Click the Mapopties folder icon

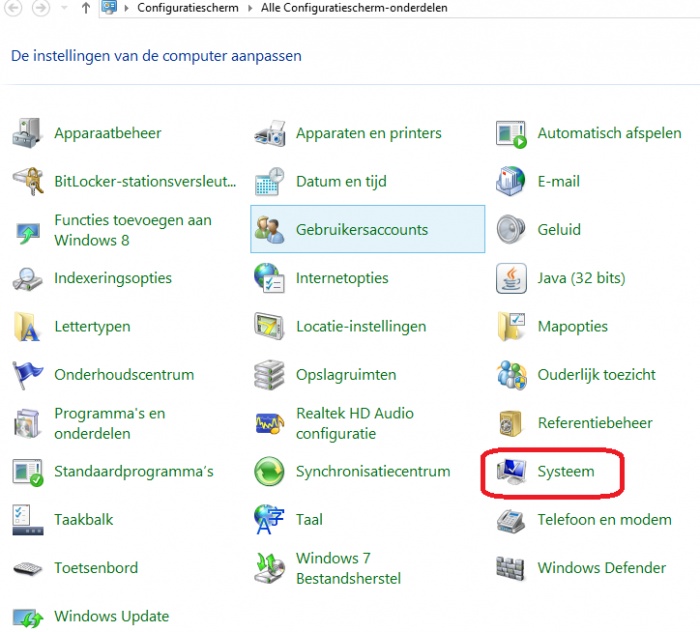tap(511, 326)
